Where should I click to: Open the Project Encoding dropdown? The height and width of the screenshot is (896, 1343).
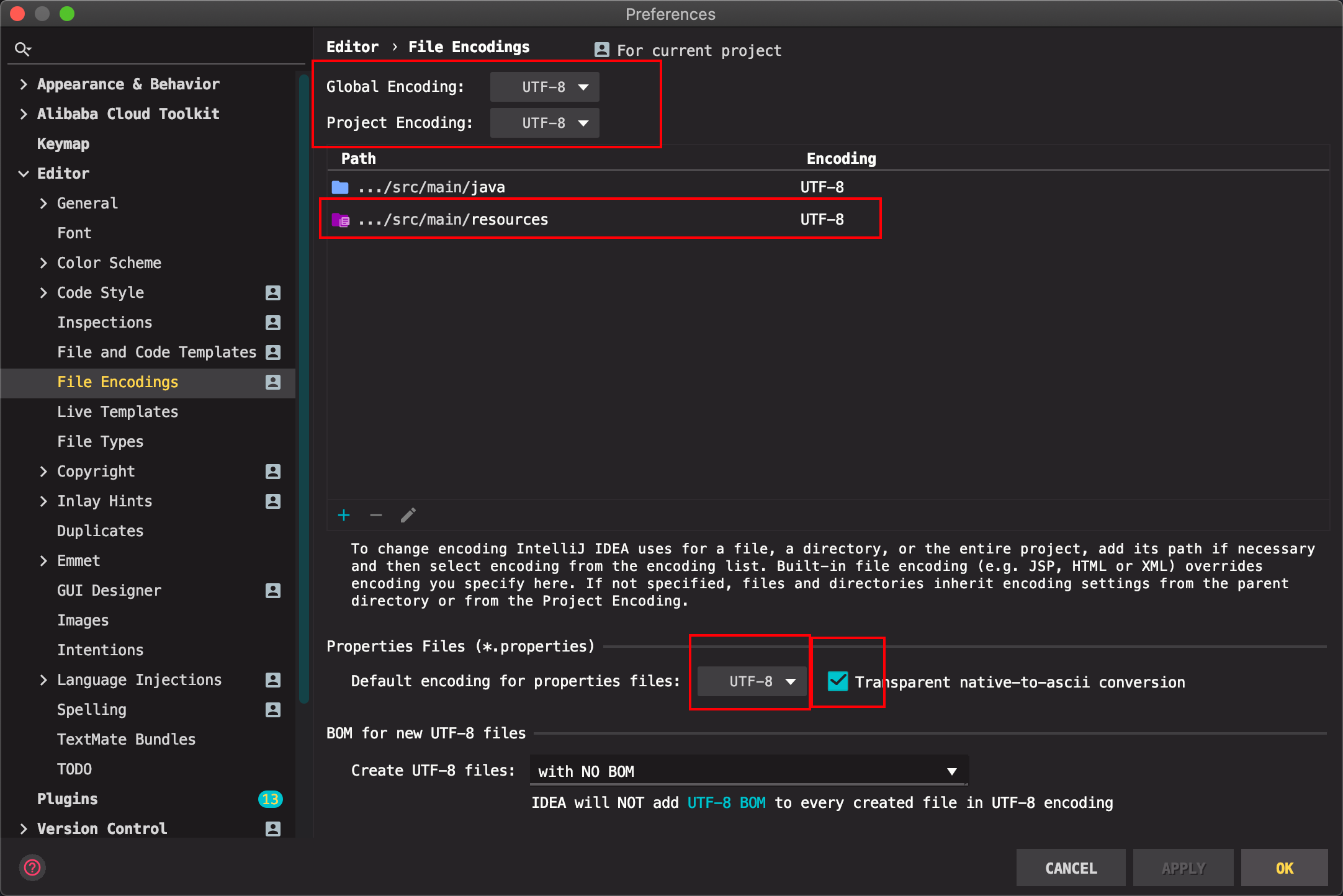pos(544,123)
